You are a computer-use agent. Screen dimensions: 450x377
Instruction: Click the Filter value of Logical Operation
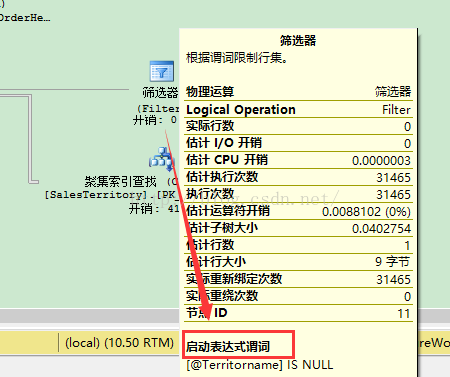(396, 110)
